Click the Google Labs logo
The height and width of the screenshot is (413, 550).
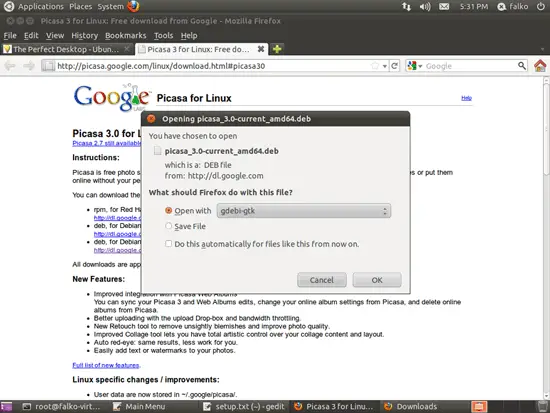point(113,98)
